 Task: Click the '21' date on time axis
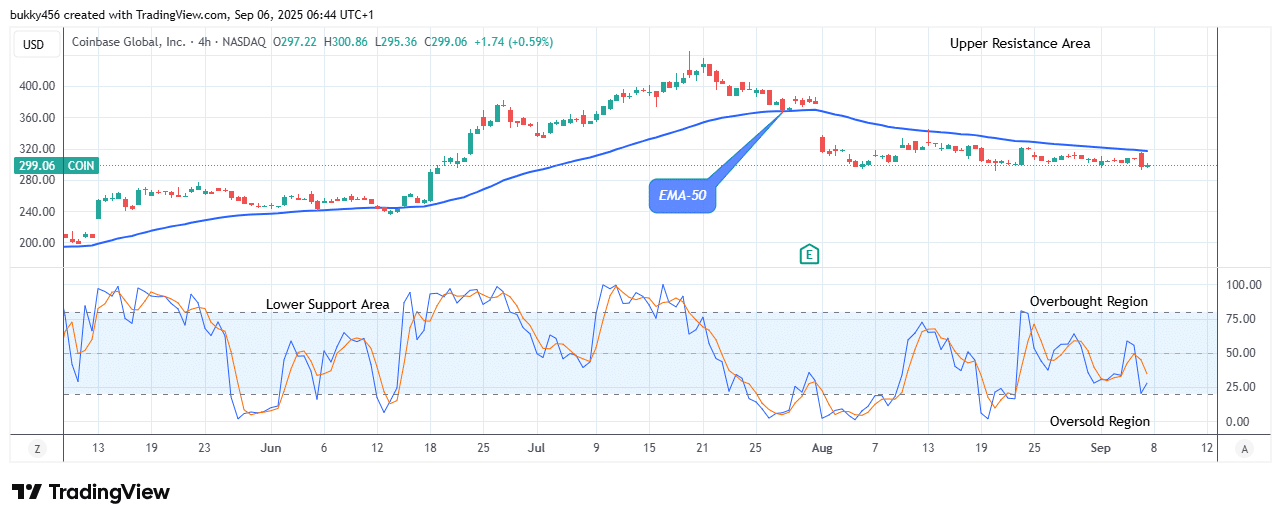click(702, 449)
